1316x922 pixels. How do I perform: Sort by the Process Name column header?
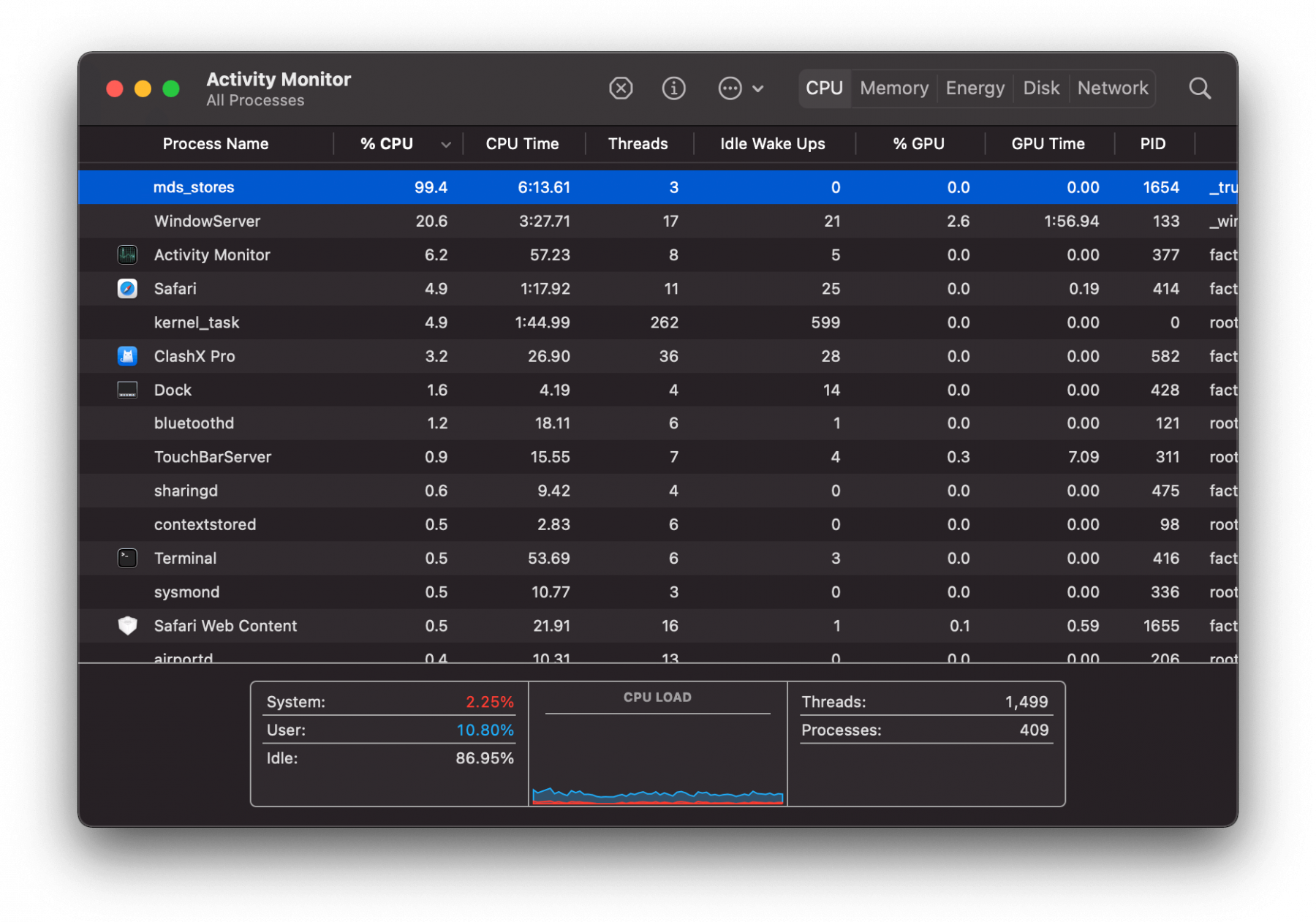point(215,144)
